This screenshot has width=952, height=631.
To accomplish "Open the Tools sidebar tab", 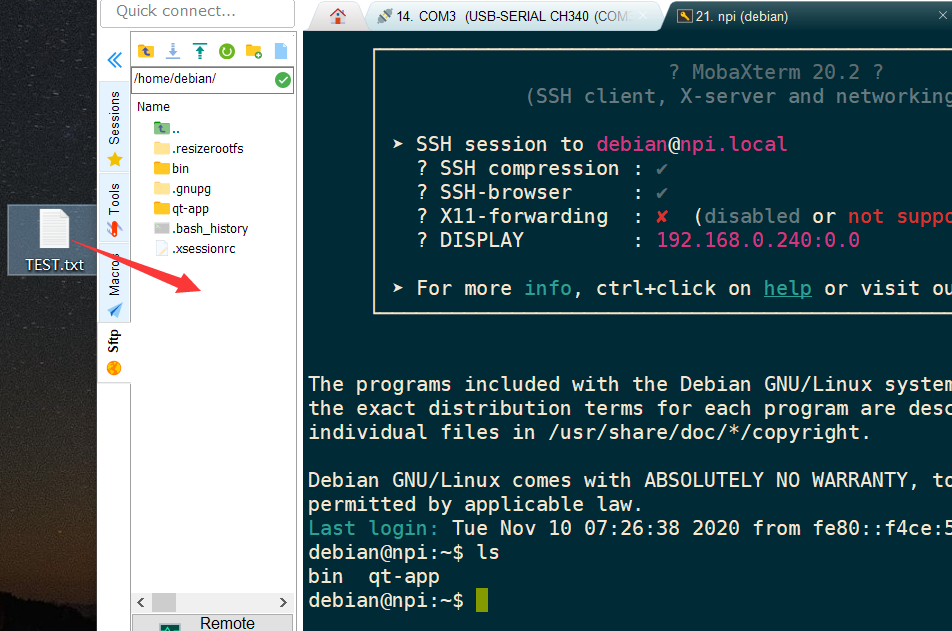I will tap(114, 208).
